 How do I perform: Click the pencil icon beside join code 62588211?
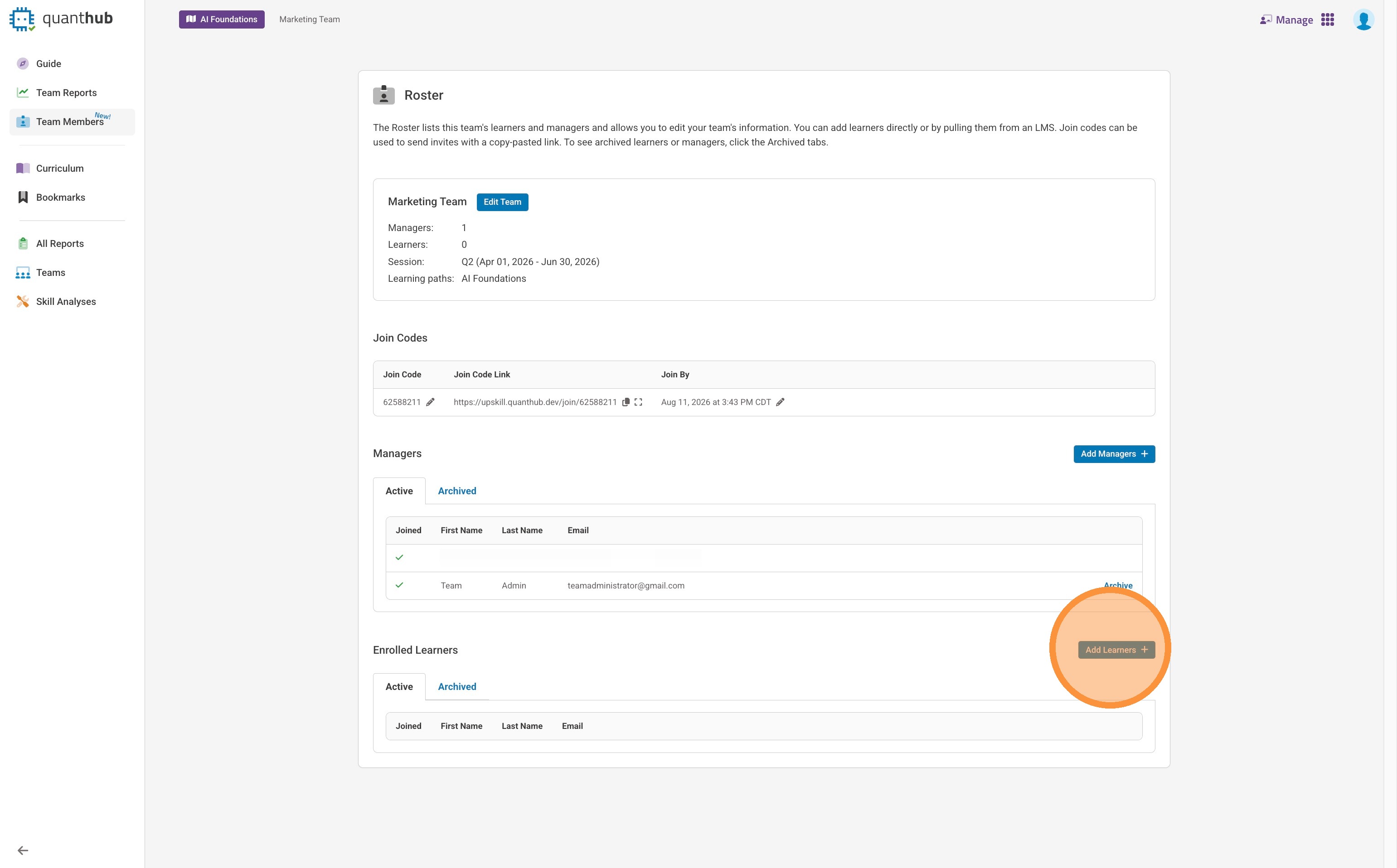(x=430, y=402)
